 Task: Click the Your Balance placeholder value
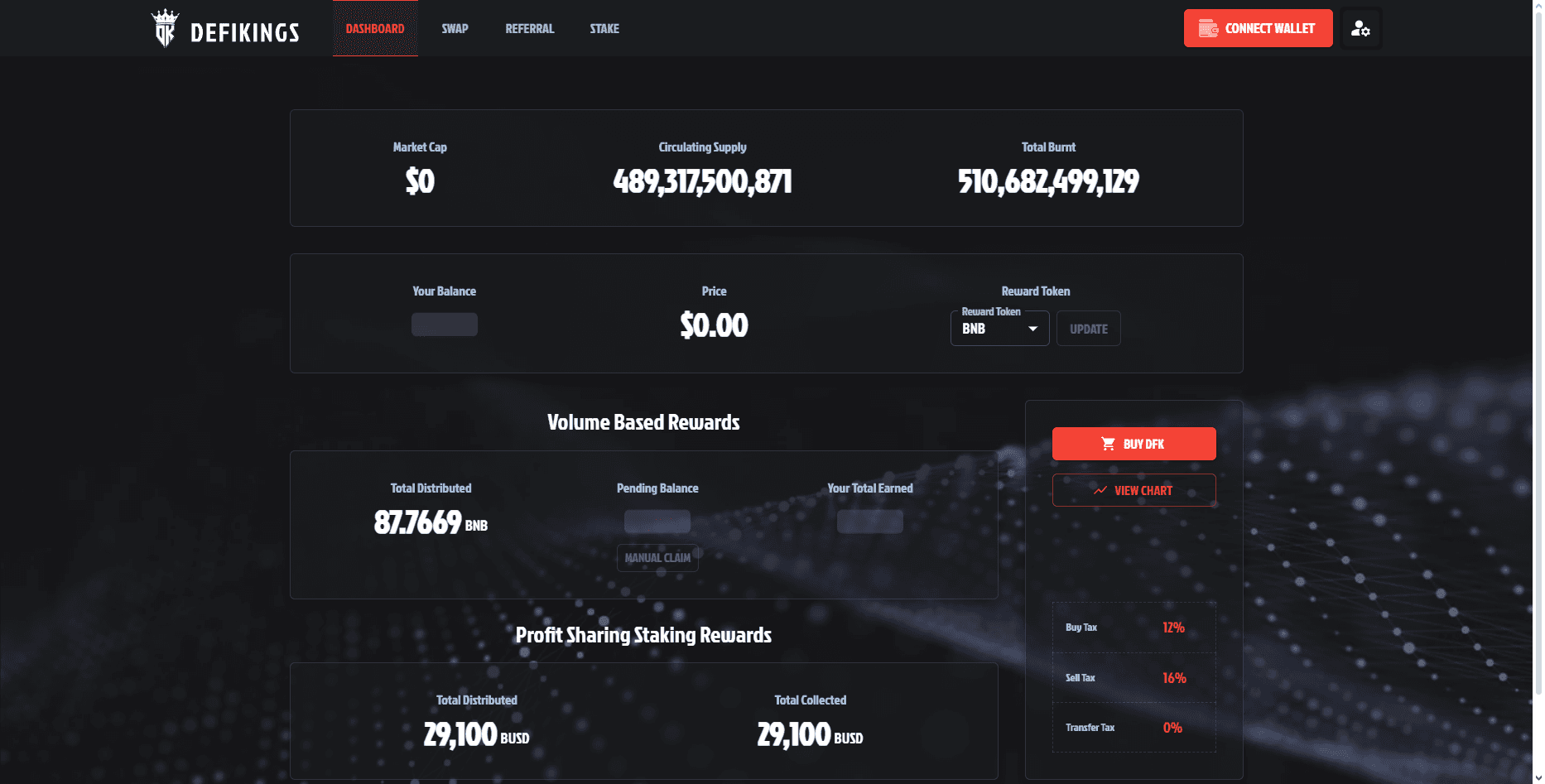pos(445,325)
